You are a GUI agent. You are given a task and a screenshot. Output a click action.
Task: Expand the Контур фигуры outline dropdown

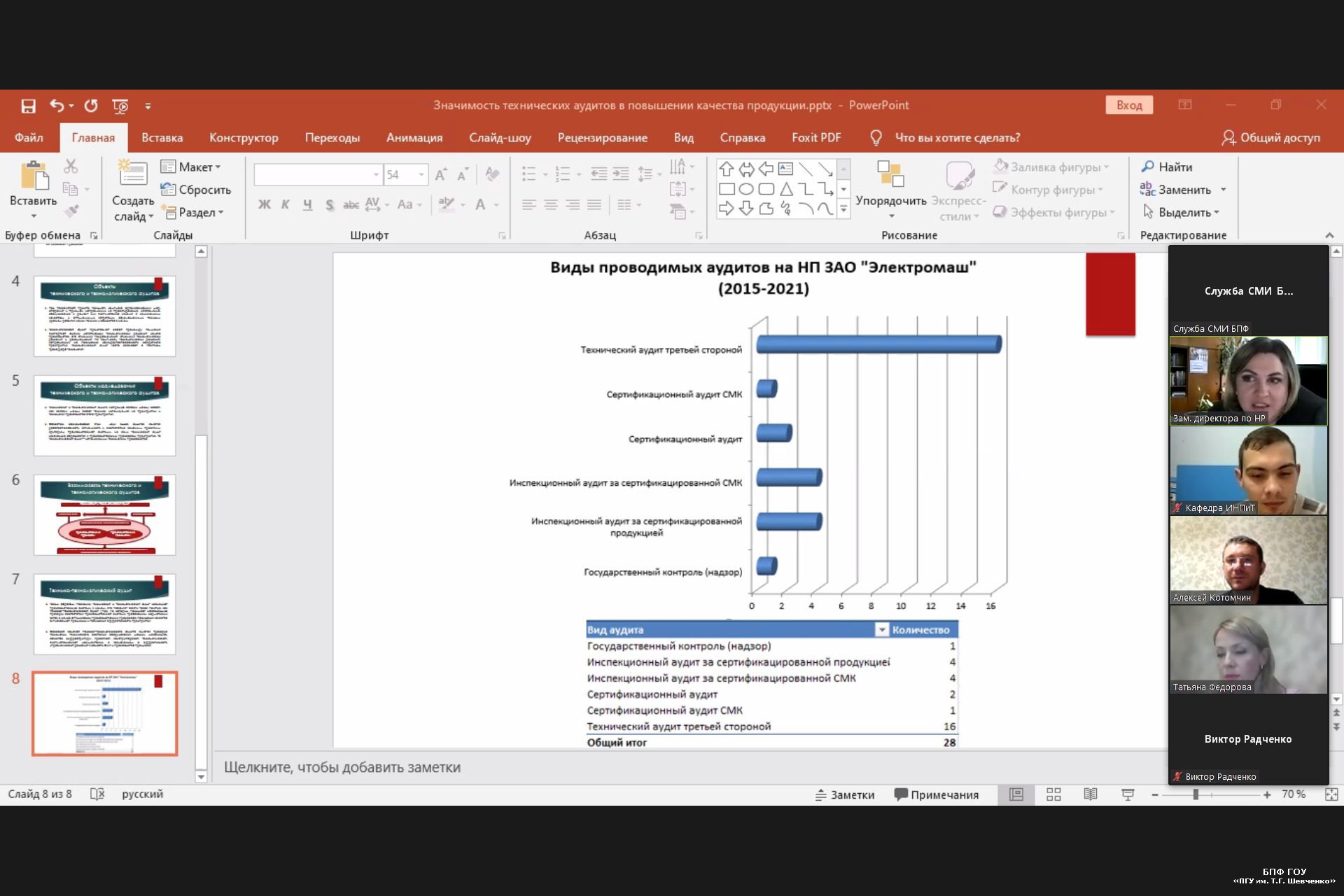coord(1100,190)
